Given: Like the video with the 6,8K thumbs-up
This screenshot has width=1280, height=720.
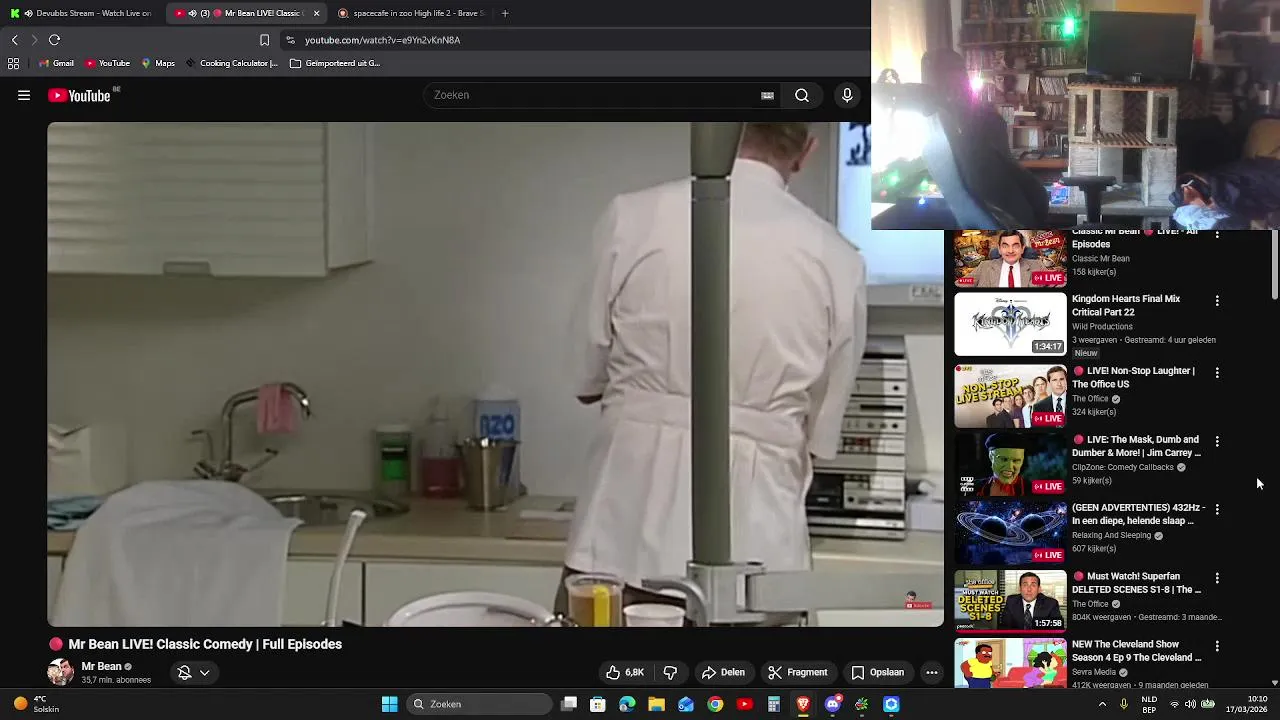Looking at the screenshot, I should coord(624,672).
